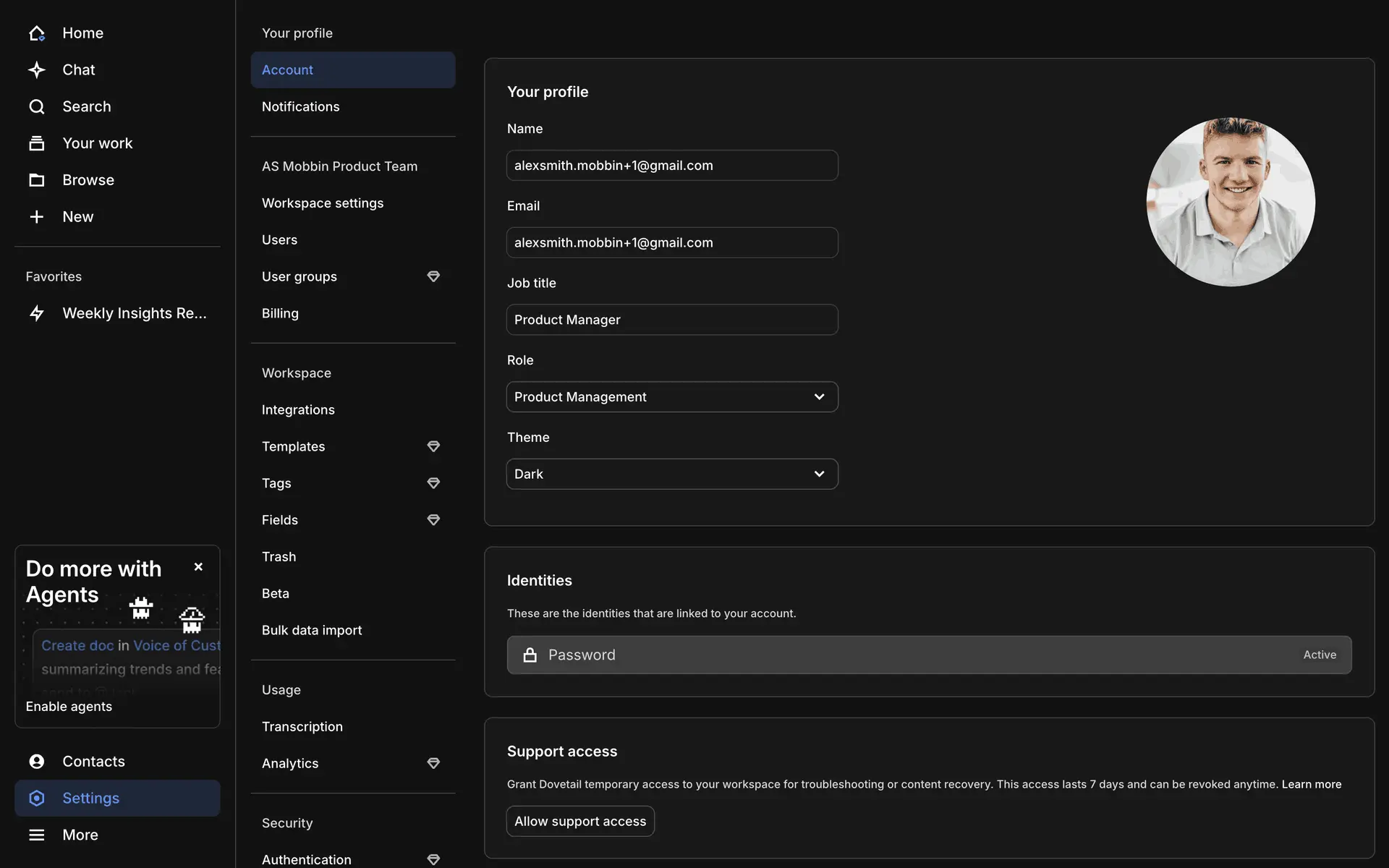Image resolution: width=1389 pixels, height=868 pixels.
Task: Open Chat via sparkle icon
Action: coord(37,70)
